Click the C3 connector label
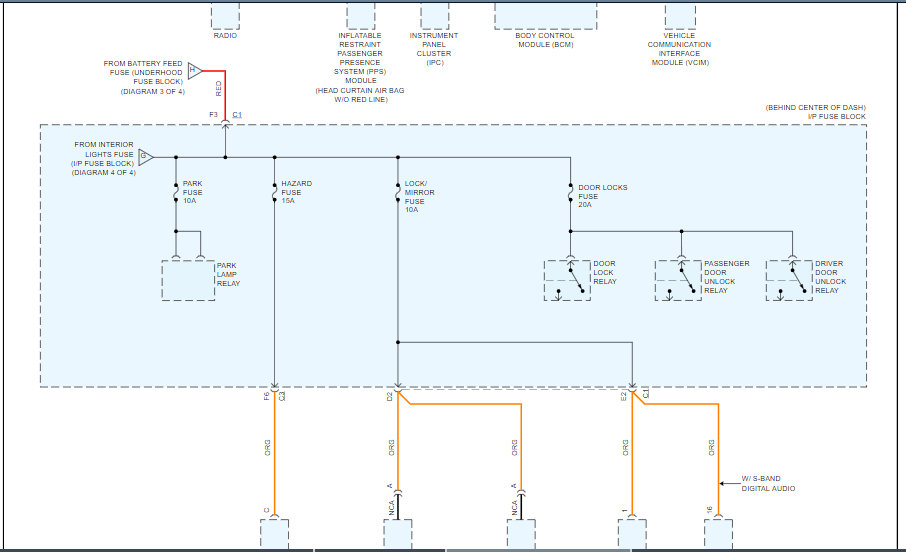The height and width of the screenshot is (552, 906). coord(282,397)
